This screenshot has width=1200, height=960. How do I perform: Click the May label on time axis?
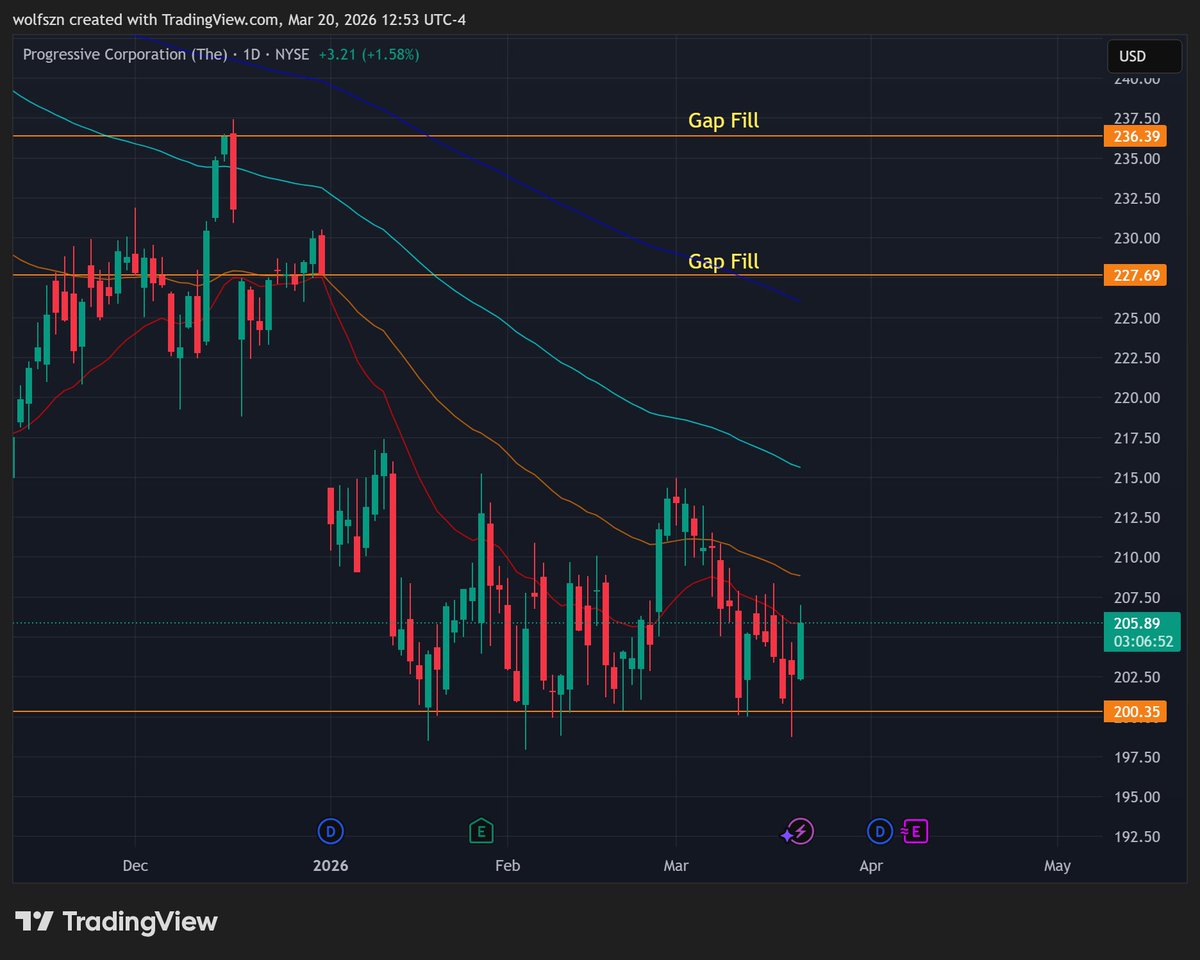click(1057, 866)
